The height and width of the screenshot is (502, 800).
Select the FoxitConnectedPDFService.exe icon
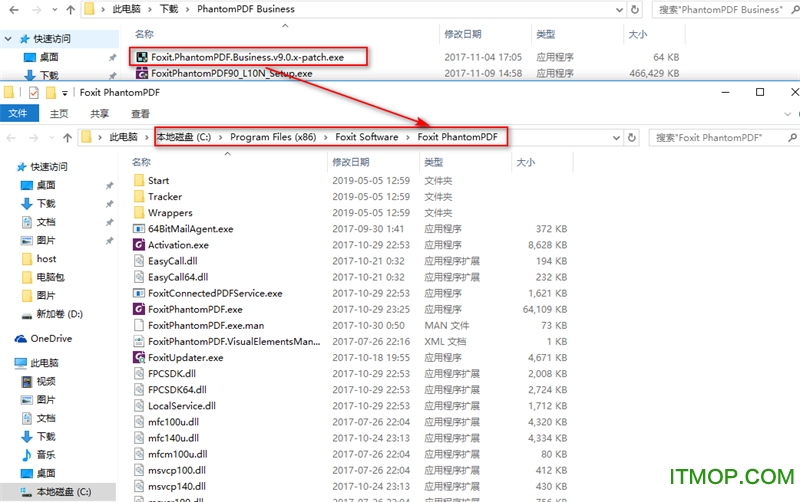pyautogui.click(x=139, y=293)
